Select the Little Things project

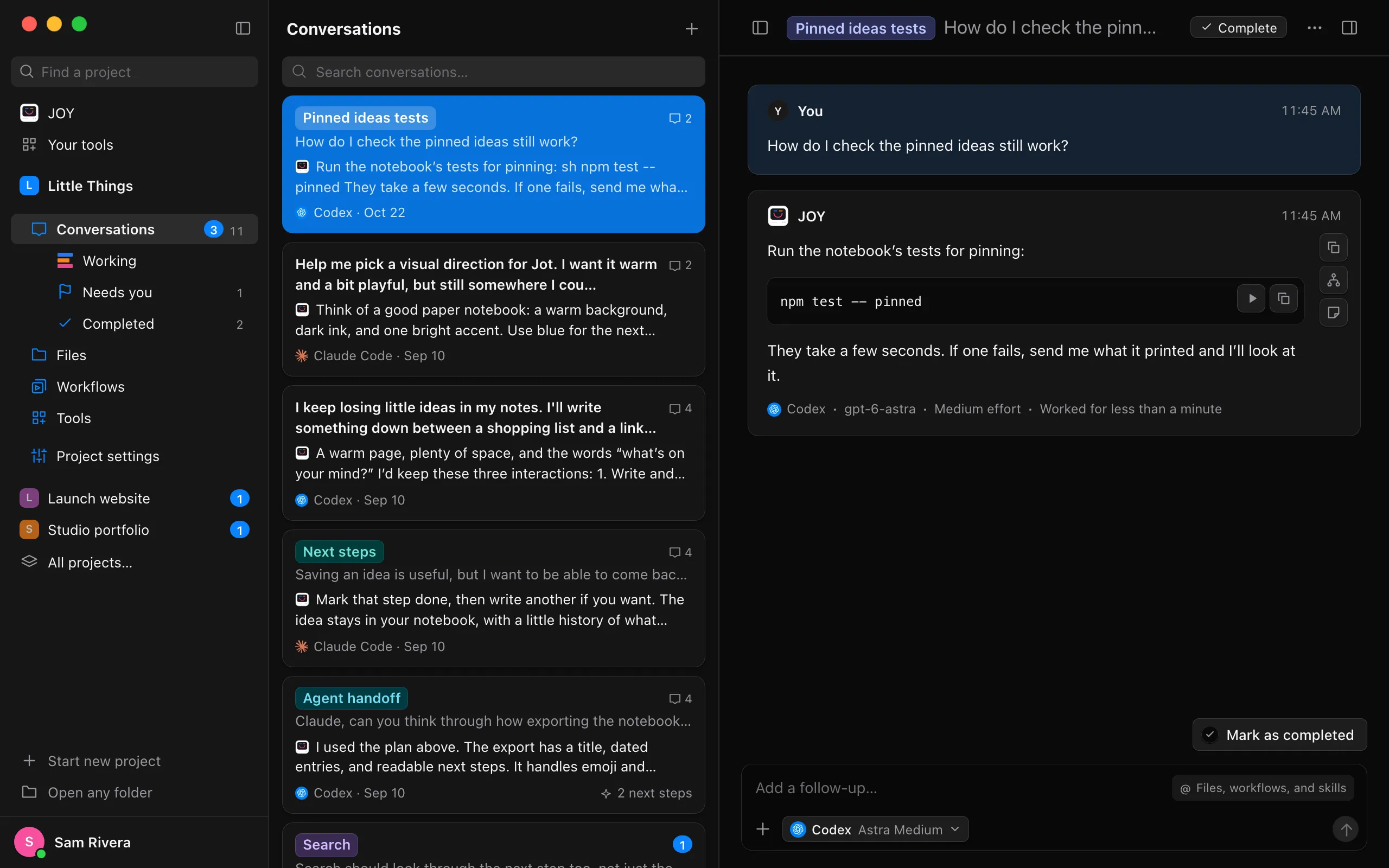tap(135, 186)
